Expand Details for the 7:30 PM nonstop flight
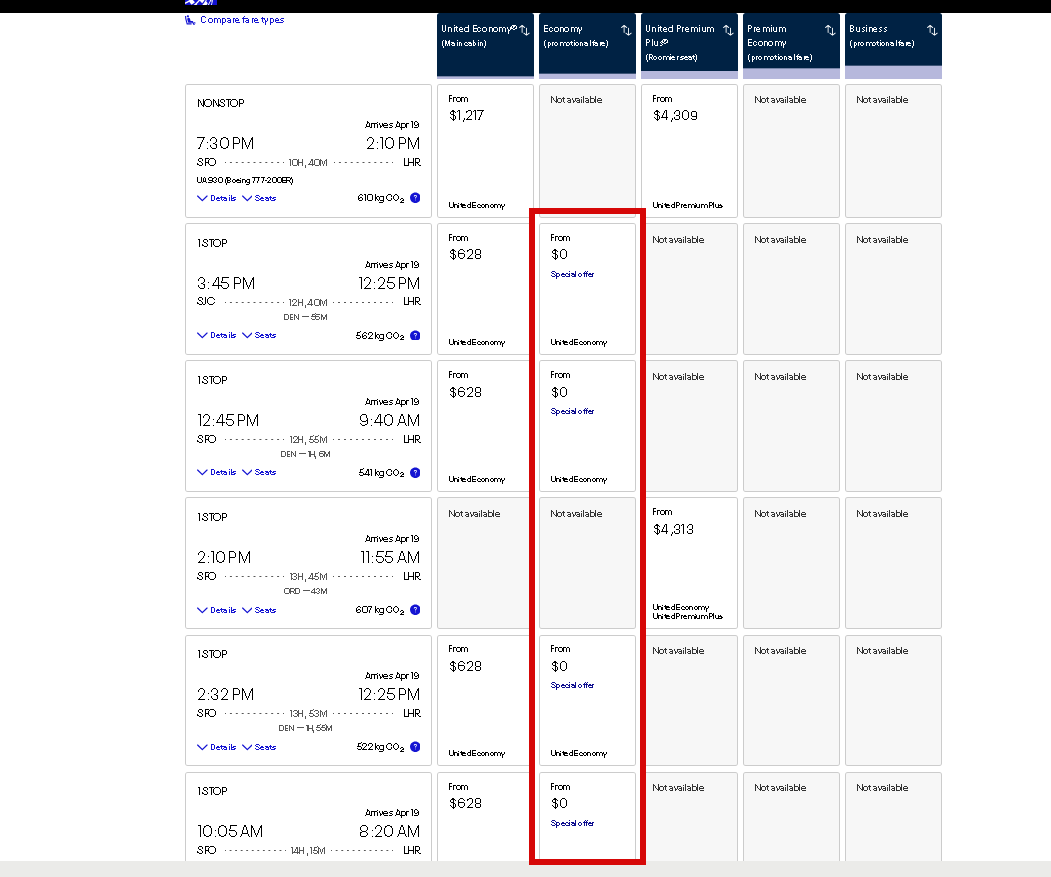This screenshot has width=1051, height=877. (x=217, y=198)
